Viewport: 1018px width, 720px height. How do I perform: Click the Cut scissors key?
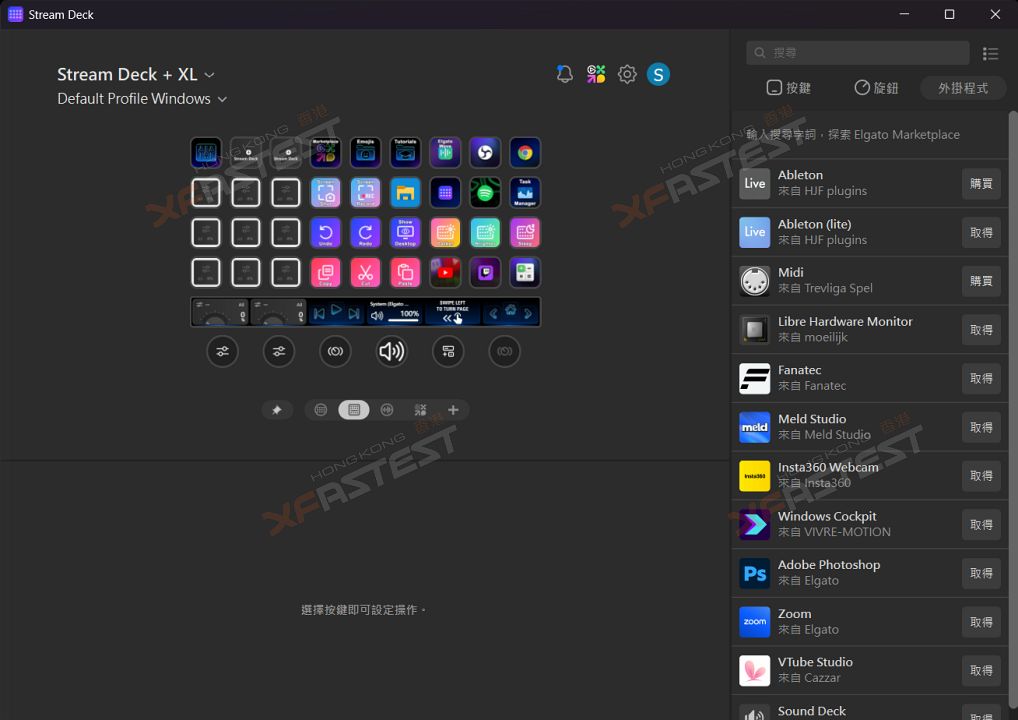[365, 272]
